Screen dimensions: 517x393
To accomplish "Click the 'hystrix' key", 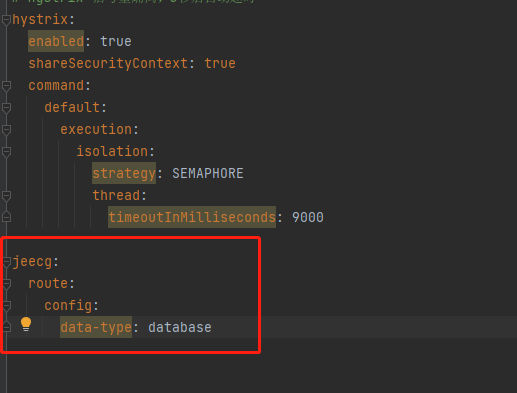I will tap(40, 20).
